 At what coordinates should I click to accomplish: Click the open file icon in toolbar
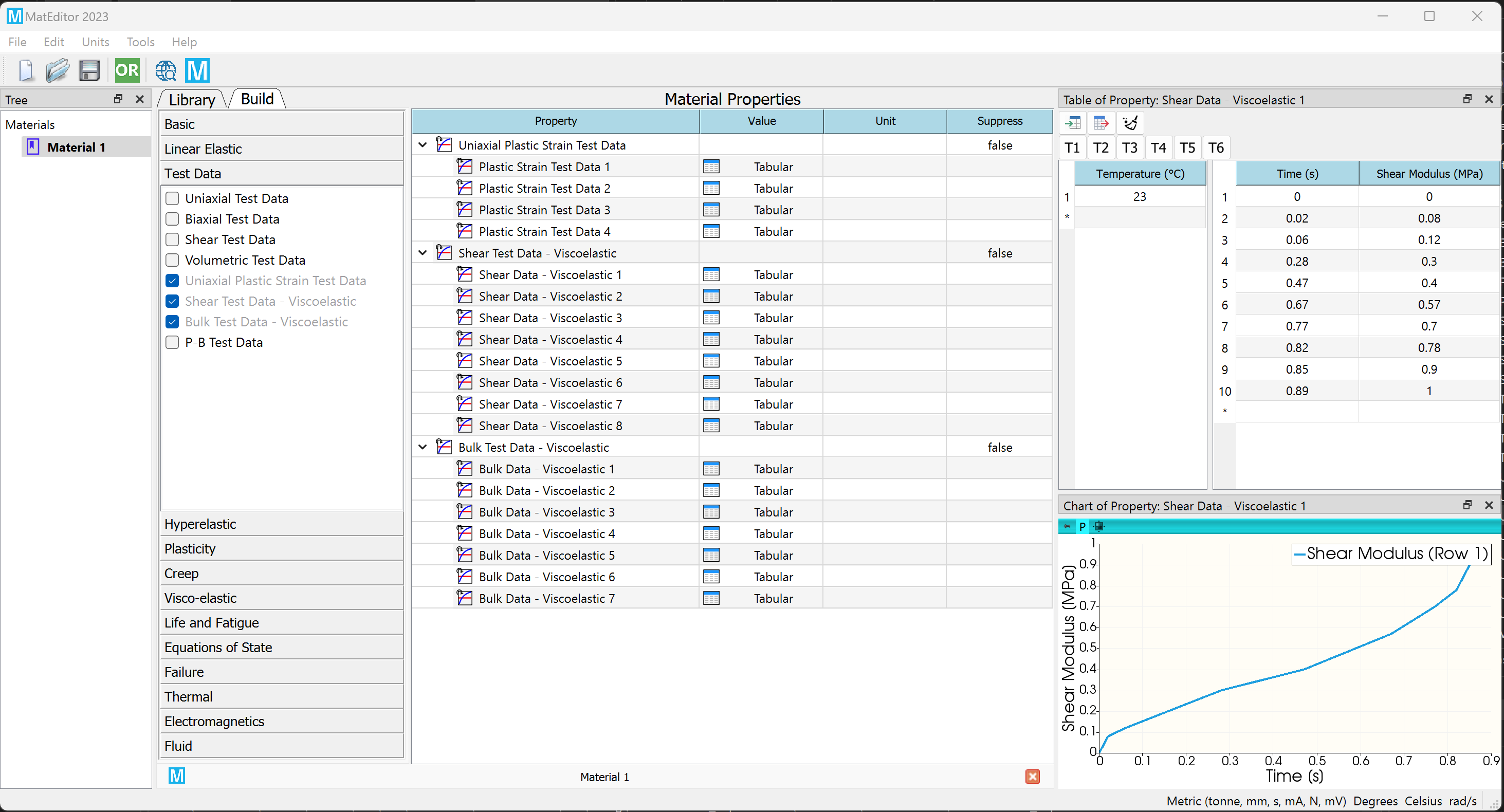tap(56, 70)
